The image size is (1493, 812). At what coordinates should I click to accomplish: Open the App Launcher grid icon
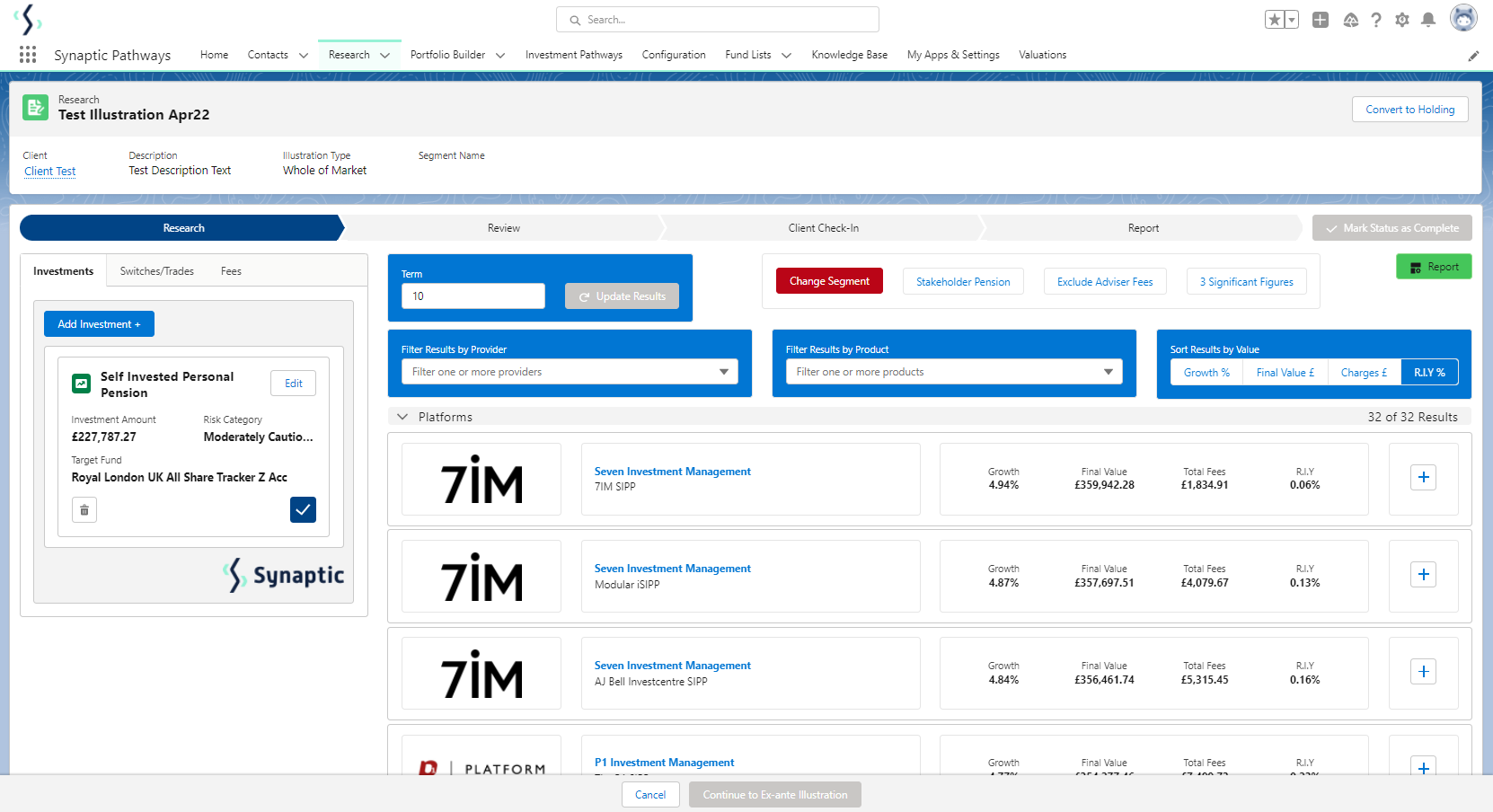coord(28,55)
